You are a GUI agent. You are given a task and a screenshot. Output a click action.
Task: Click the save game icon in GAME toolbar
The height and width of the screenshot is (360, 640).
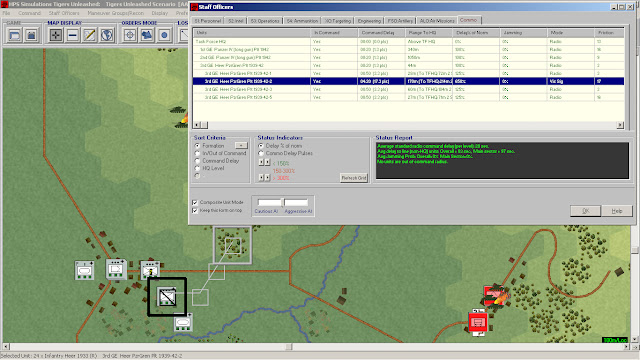click(x=31, y=35)
